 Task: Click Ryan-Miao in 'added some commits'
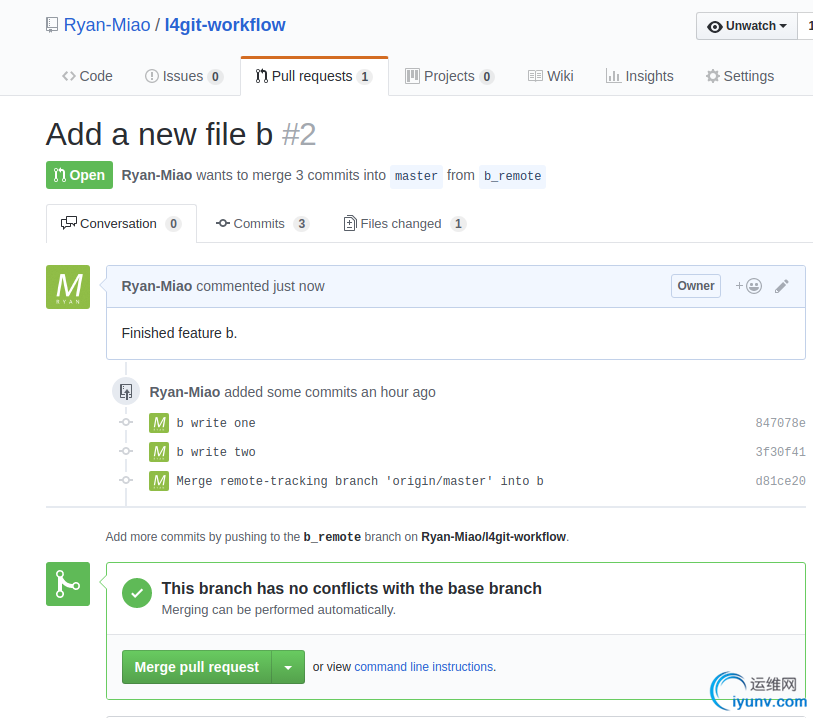click(x=185, y=392)
